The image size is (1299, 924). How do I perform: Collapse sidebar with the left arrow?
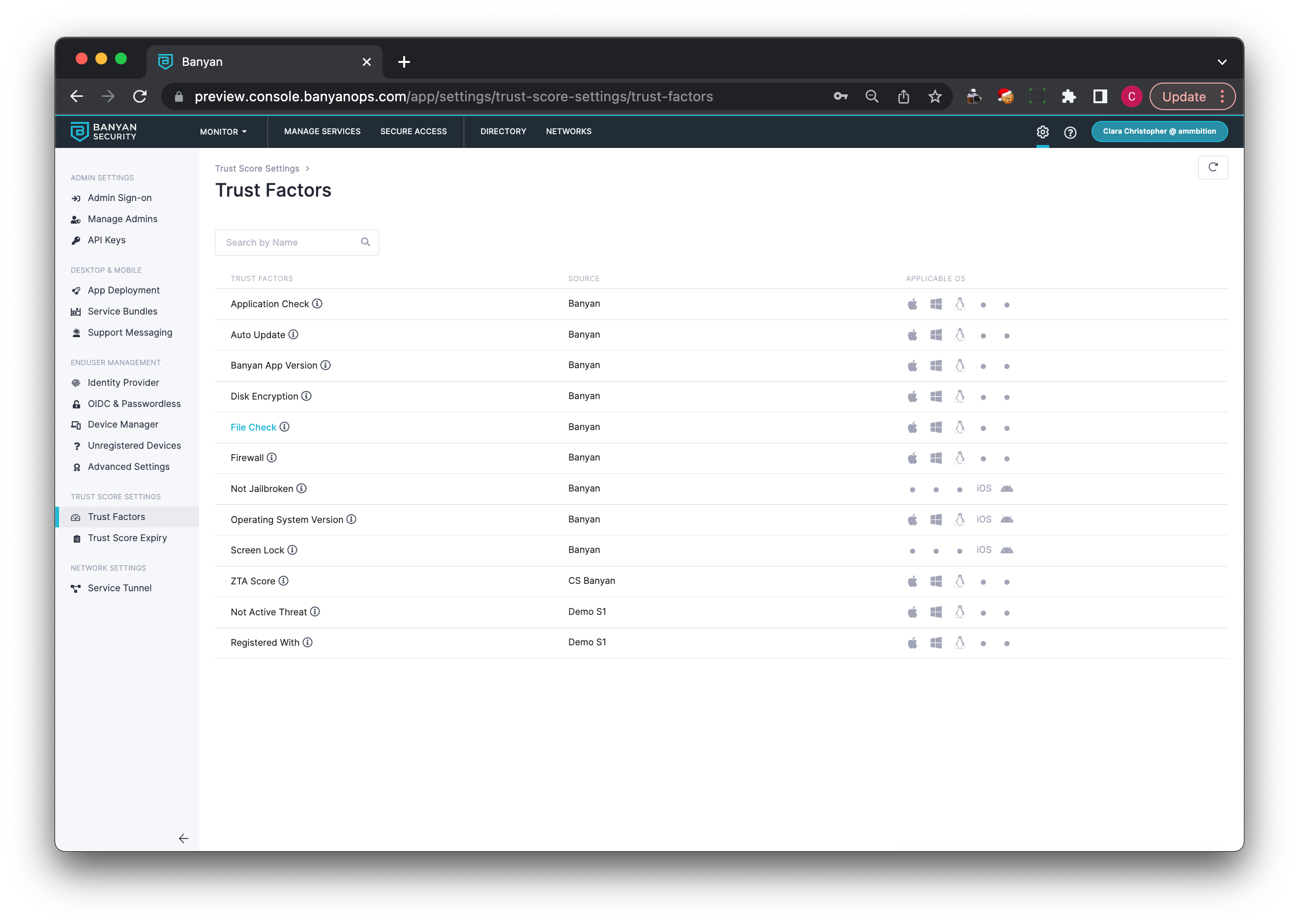pos(183,838)
